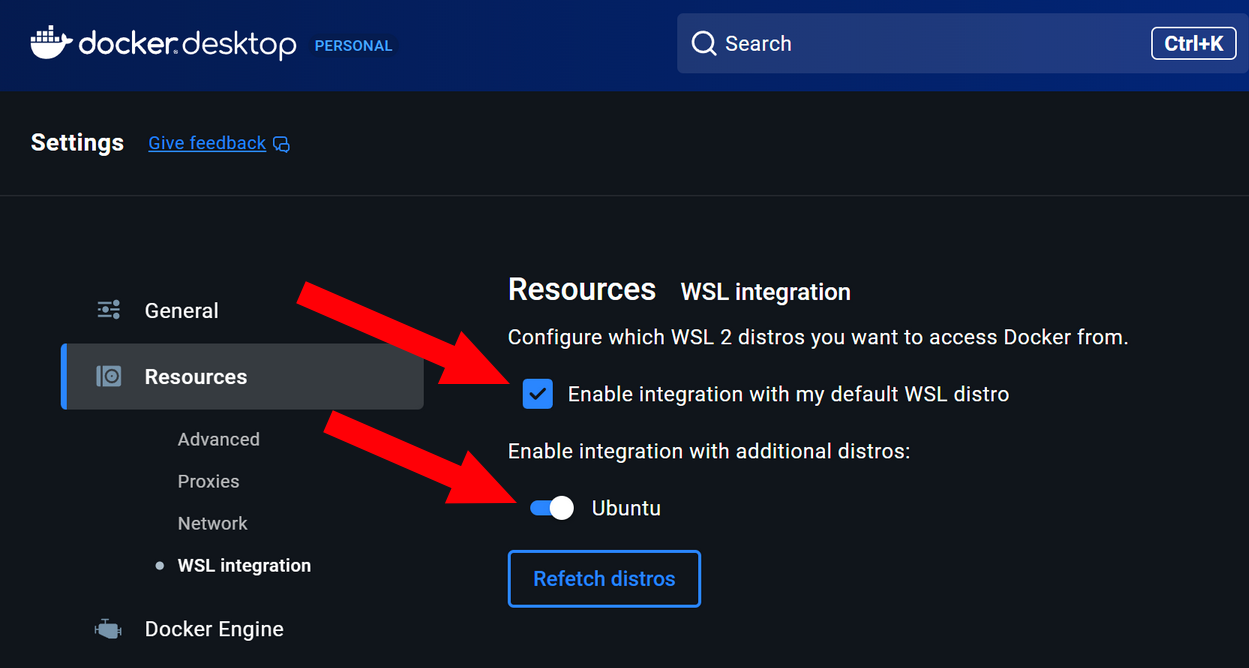The width and height of the screenshot is (1249, 668).
Task: Click the 'WSL integration' heading text
Action: [766, 292]
